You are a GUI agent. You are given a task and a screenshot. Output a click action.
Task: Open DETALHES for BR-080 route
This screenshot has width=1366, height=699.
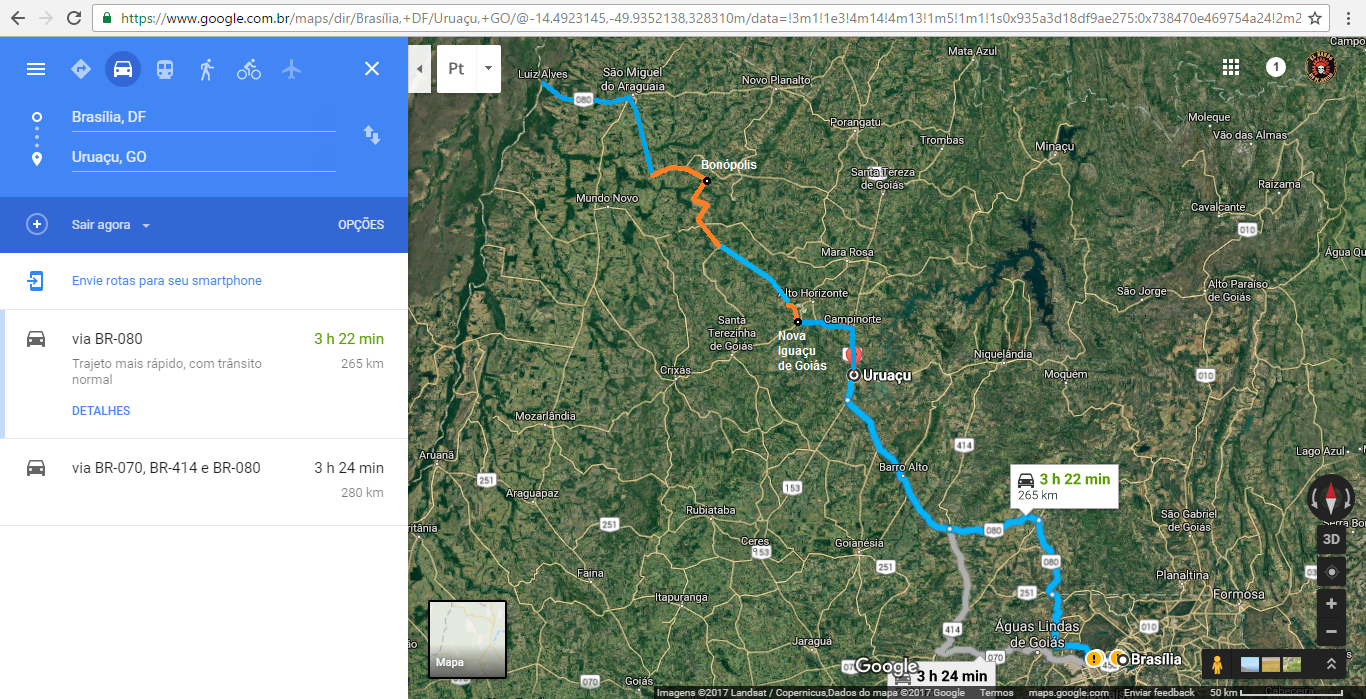tap(101, 411)
